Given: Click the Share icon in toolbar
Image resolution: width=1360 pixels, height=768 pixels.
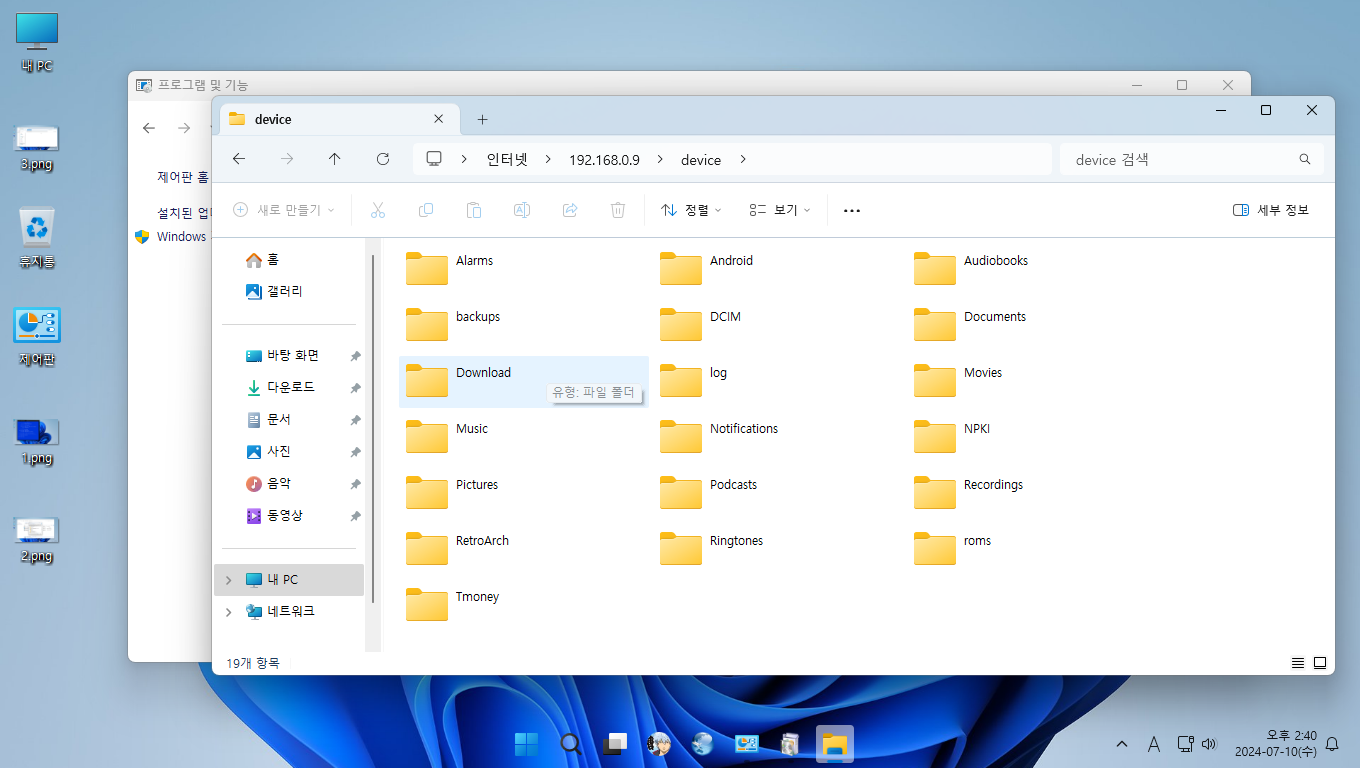Looking at the screenshot, I should pos(570,210).
